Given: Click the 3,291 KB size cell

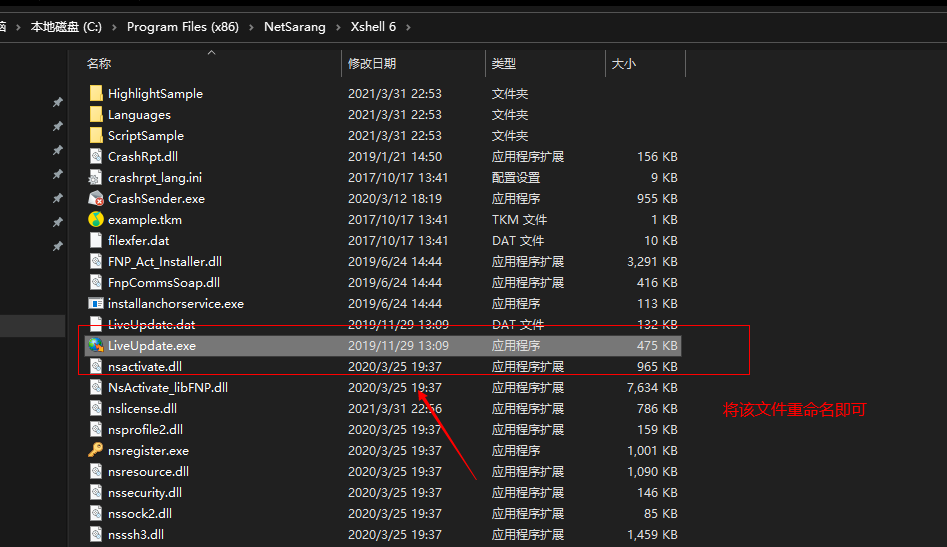Looking at the screenshot, I should point(652,261).
